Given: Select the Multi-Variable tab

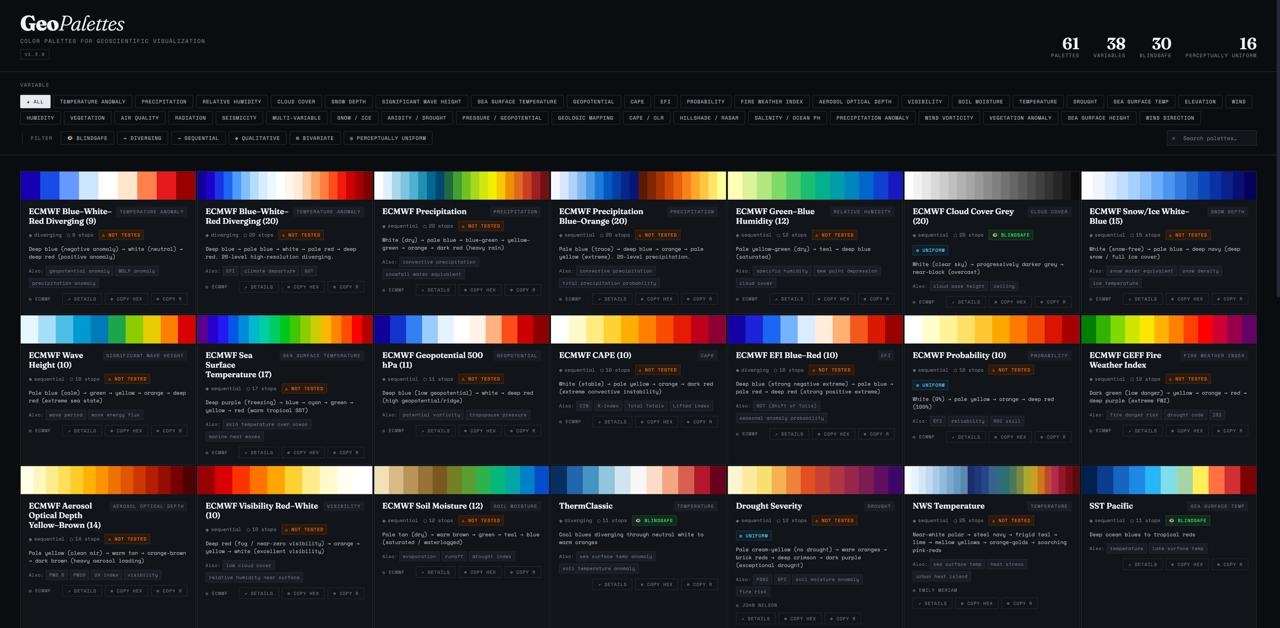Looking at the screenshot, I should 297,118.
